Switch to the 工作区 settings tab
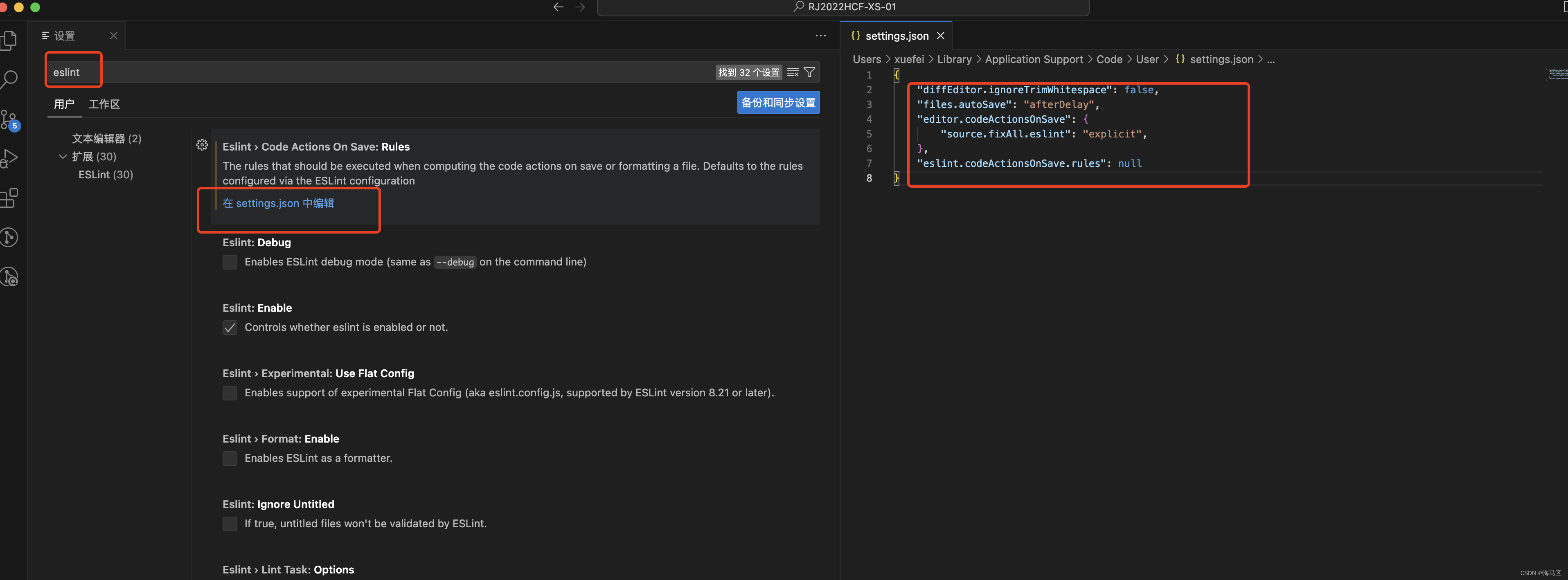Image resolution: width=1568 pixels, height=580 pixels. [104, 104]
